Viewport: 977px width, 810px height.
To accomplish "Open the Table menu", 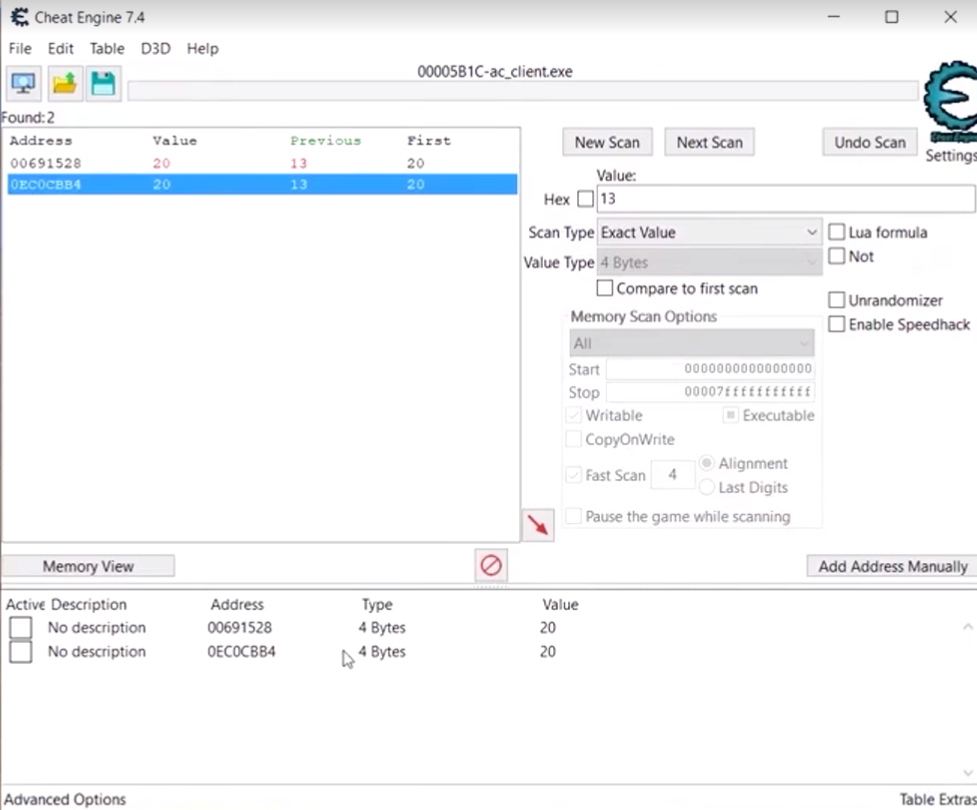I will click(x=107, y=48).
